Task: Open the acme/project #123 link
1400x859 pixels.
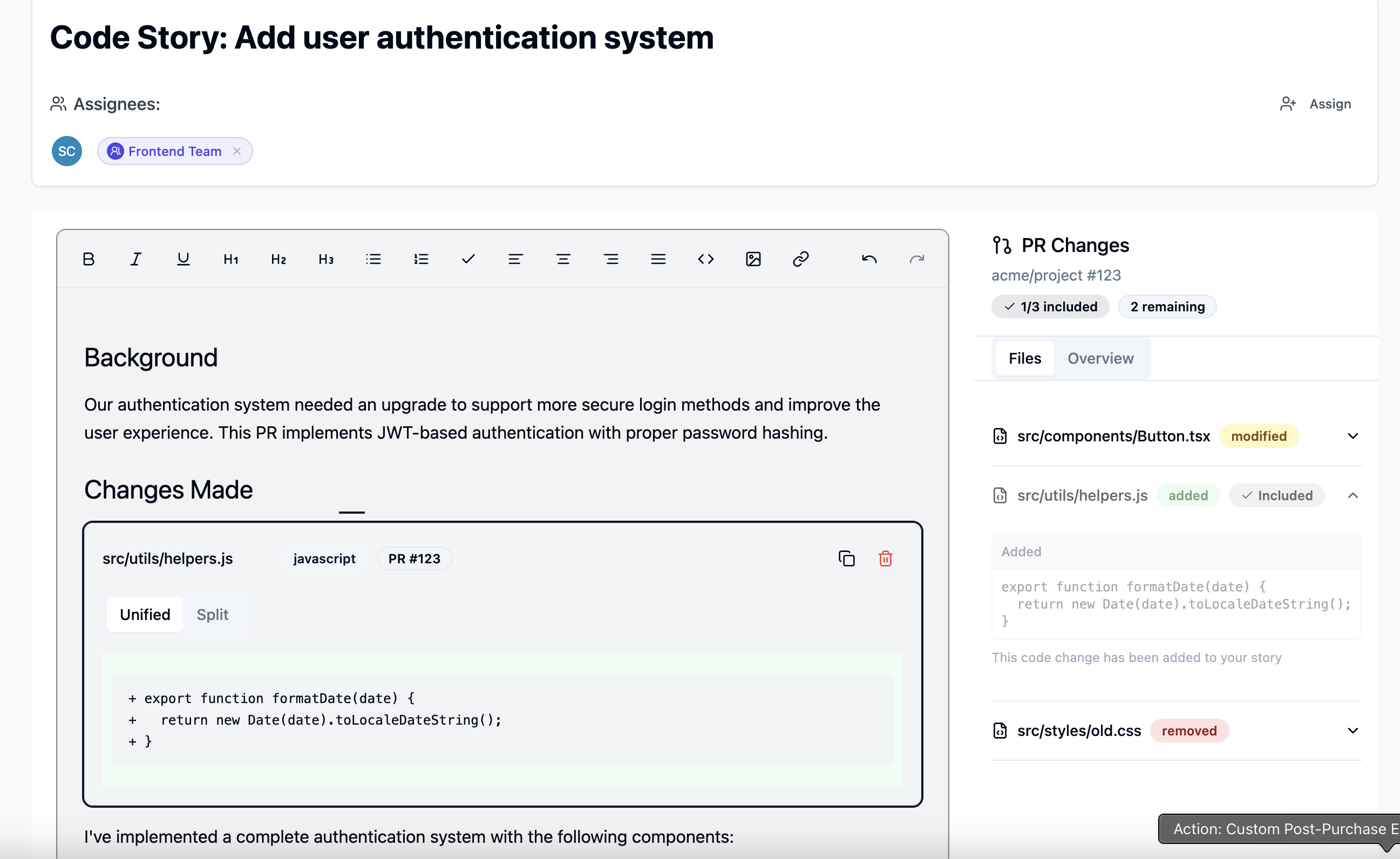Action: click(1056, 275)
